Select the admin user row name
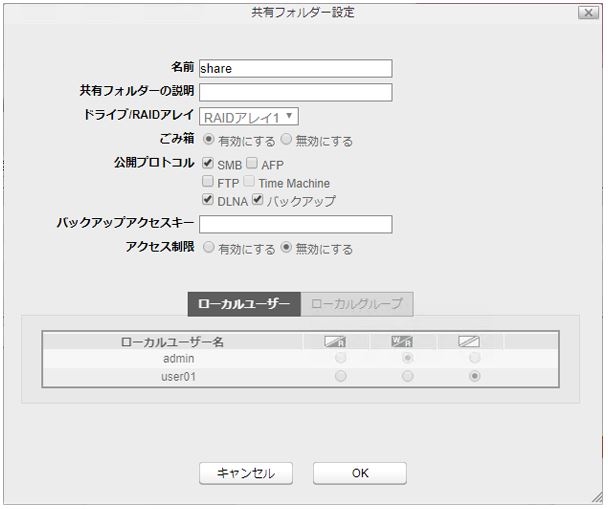608x509 pixels. click(x=179, y=358)
